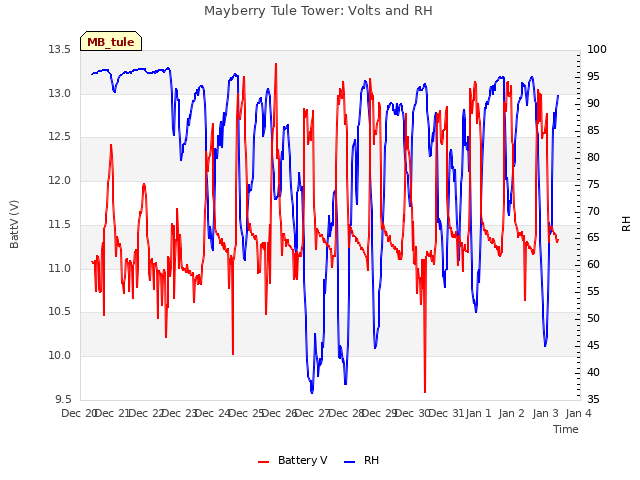This screenshot has width=640, height=480.
Task: Click the 12.0 left axis value
Action: click(60, 180)
